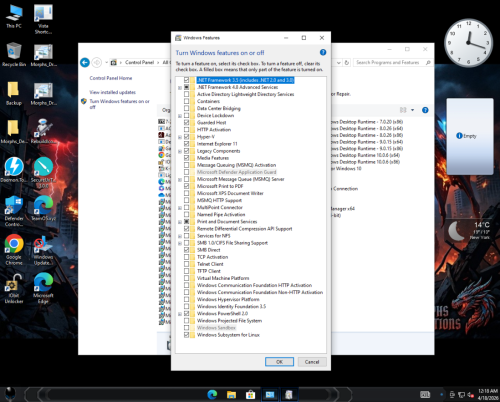Expand Print and Document Services

180,222
